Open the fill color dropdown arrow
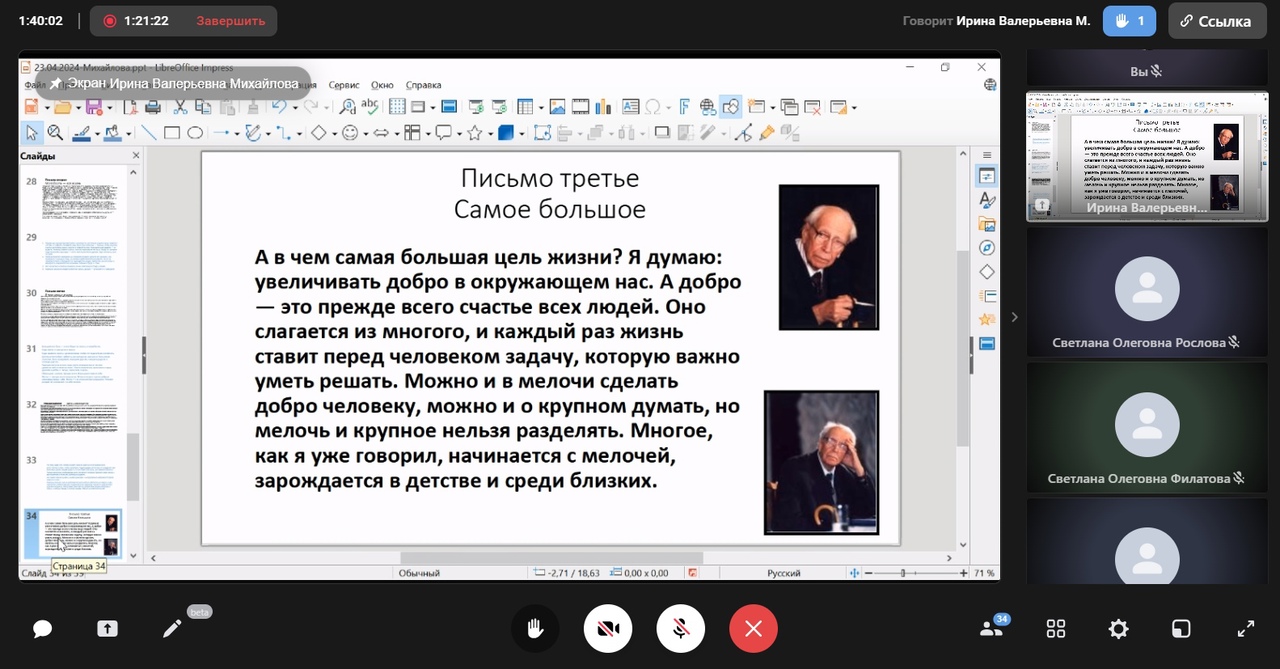This screenshot has width=1280, height=669. click(x=129, y=132)
